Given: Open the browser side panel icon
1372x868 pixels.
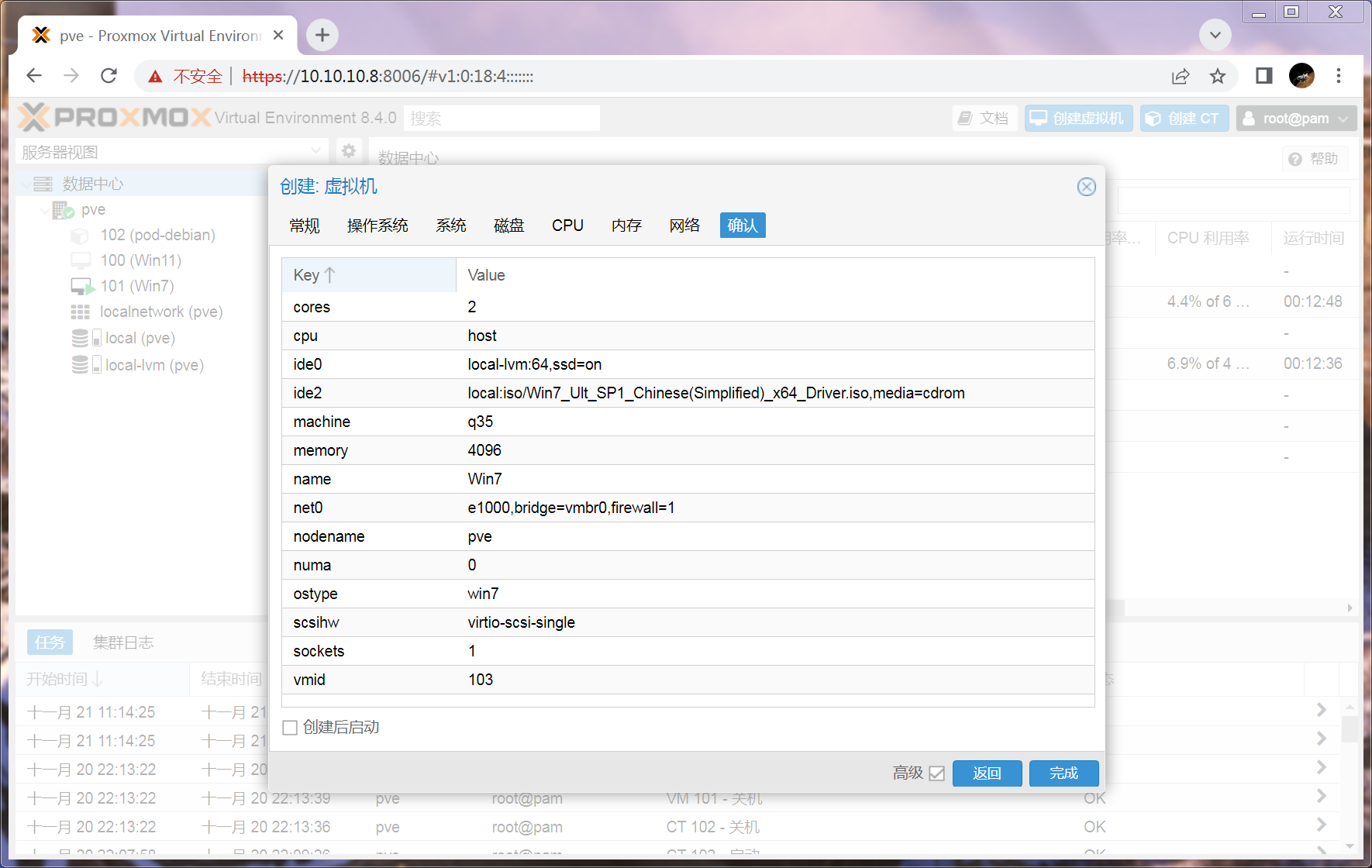Looking at the screenshot, I should [1264, 76].
